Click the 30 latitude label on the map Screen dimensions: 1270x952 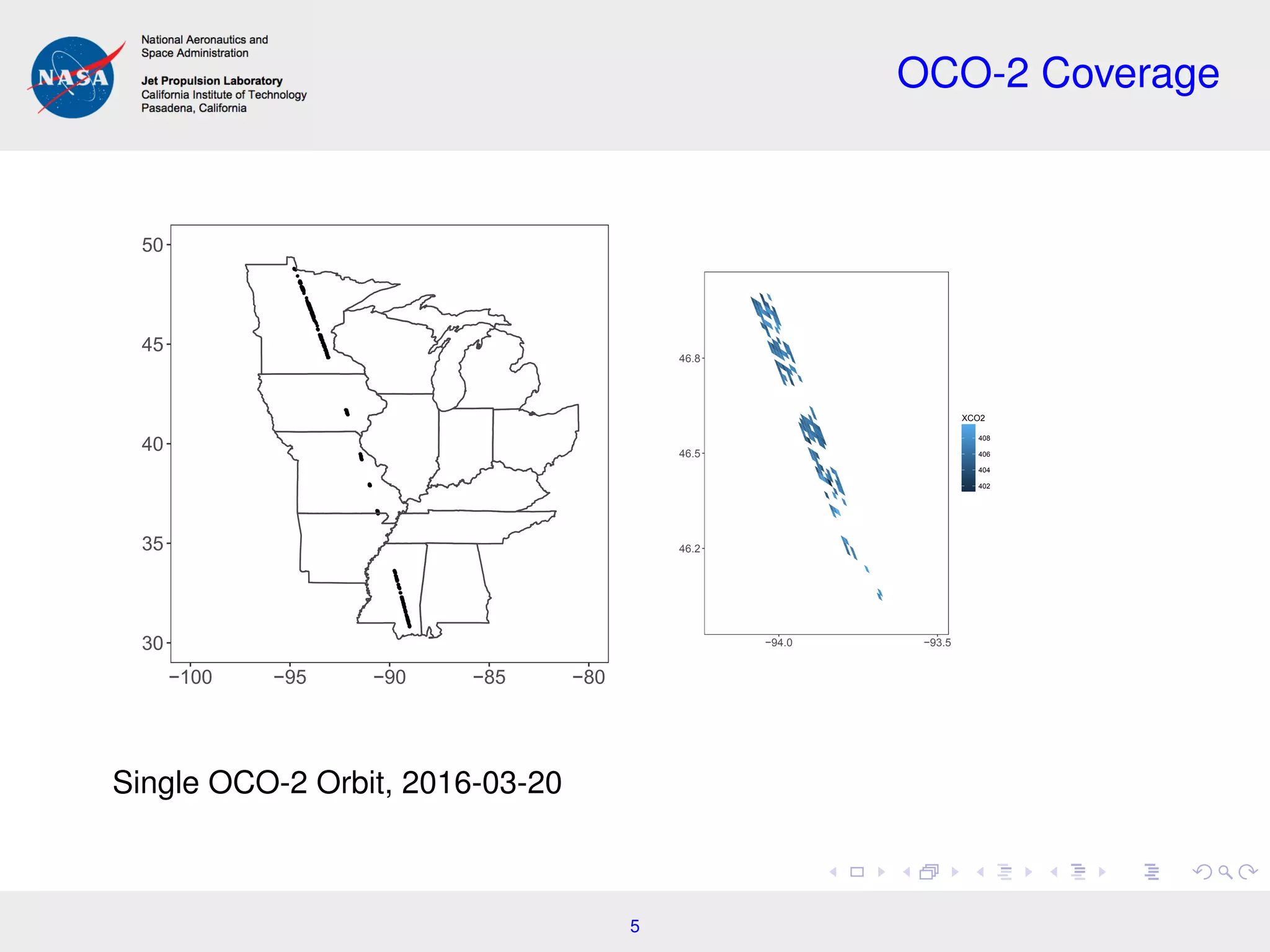click(153, 643)
